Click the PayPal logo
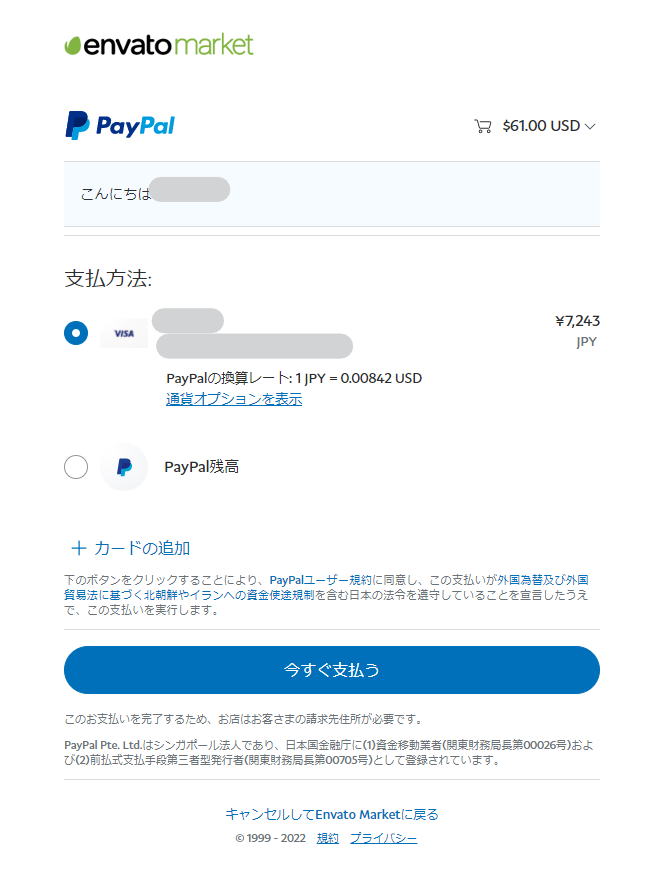Viewport: 646px width, 896px height. (120, 125)
